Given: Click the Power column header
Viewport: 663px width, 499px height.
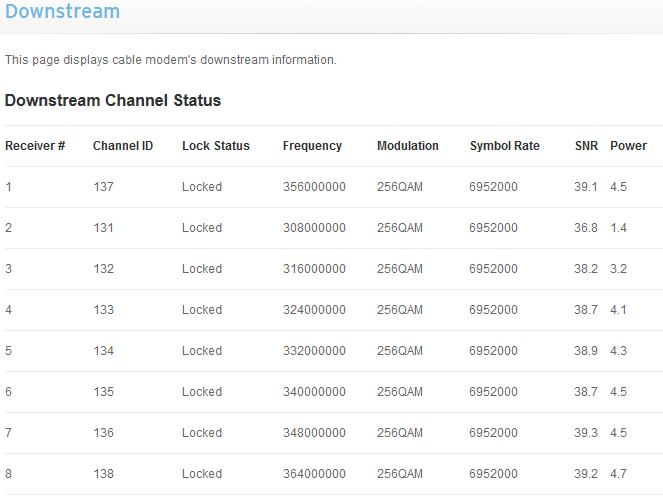Looking at the screenshot, I should point(628,146).
